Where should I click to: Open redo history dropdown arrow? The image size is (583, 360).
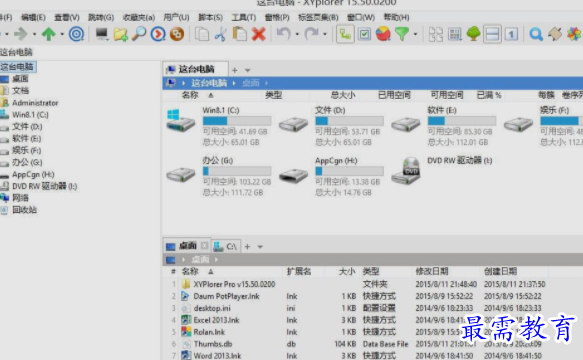coord(325,34)
